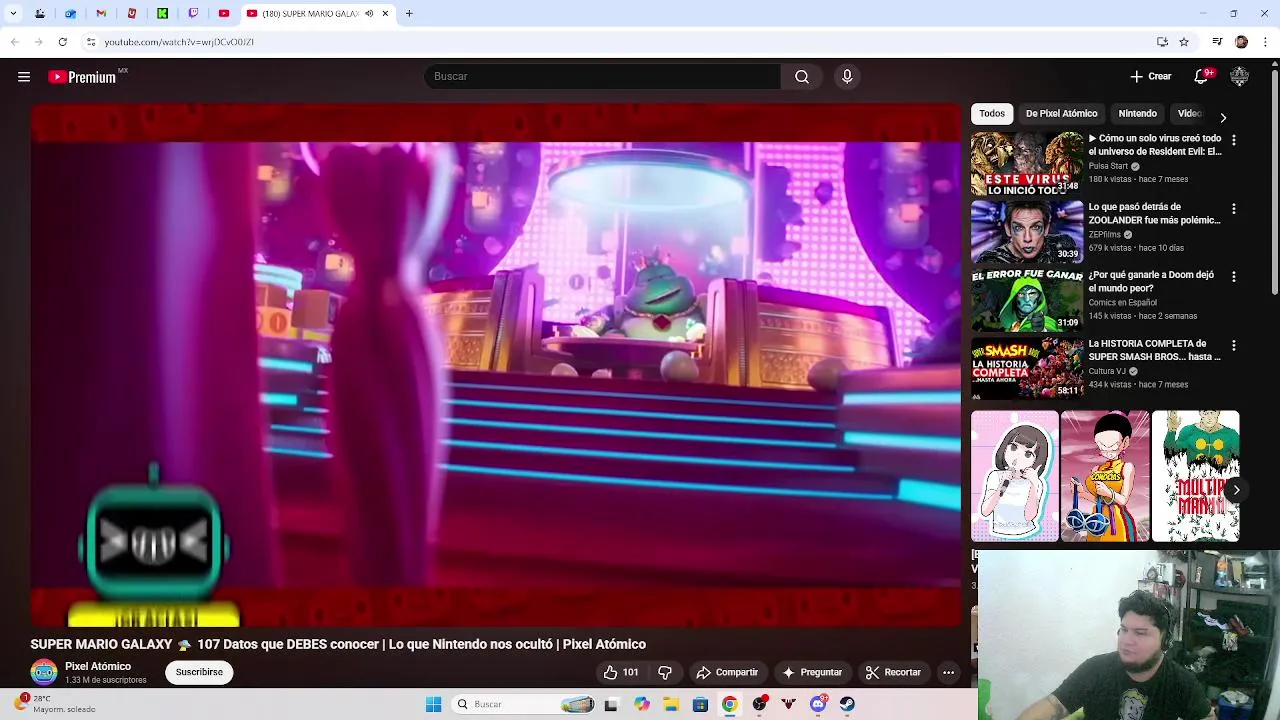Switch to the Kick browser tab
Screen dimensions: 1280x720
click(x=162, y=14)
